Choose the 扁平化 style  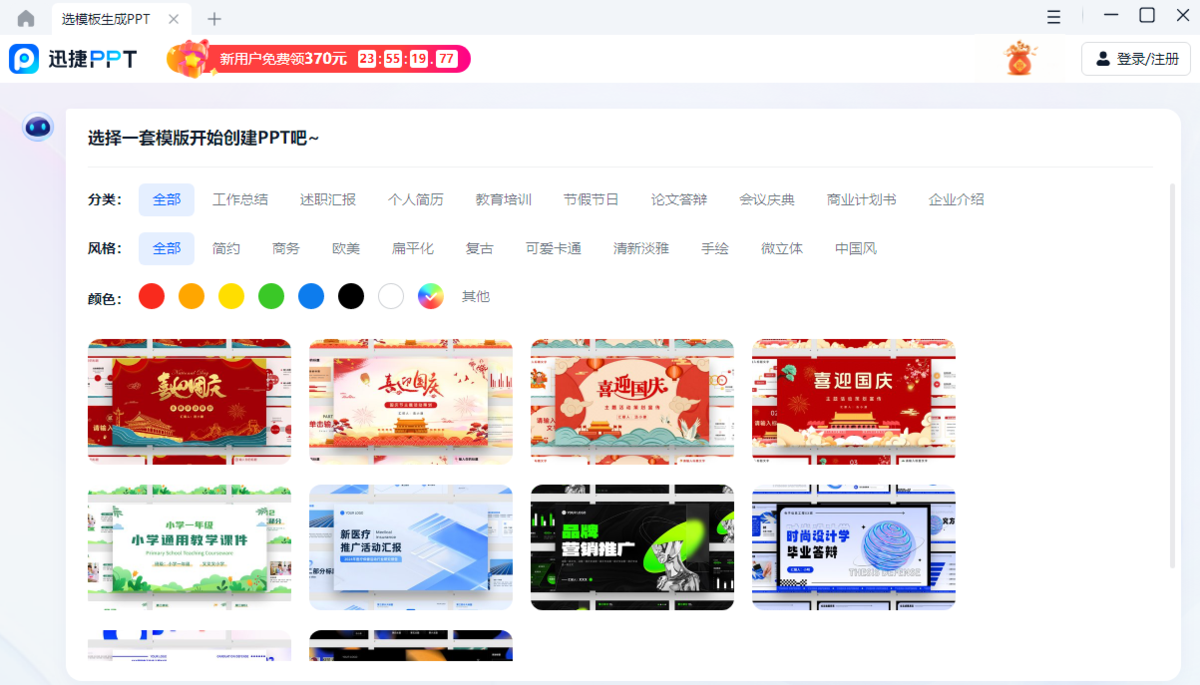point(413,248)
